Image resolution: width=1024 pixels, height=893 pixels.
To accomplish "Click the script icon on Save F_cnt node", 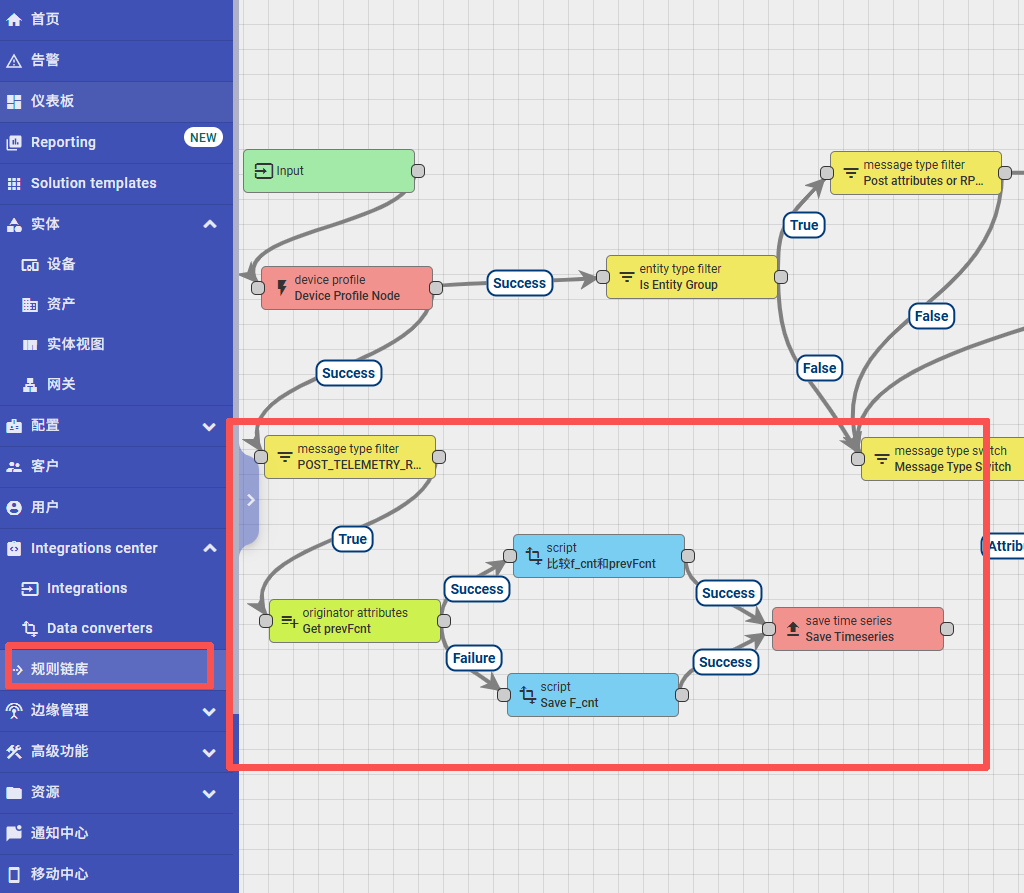I will 528,695.
